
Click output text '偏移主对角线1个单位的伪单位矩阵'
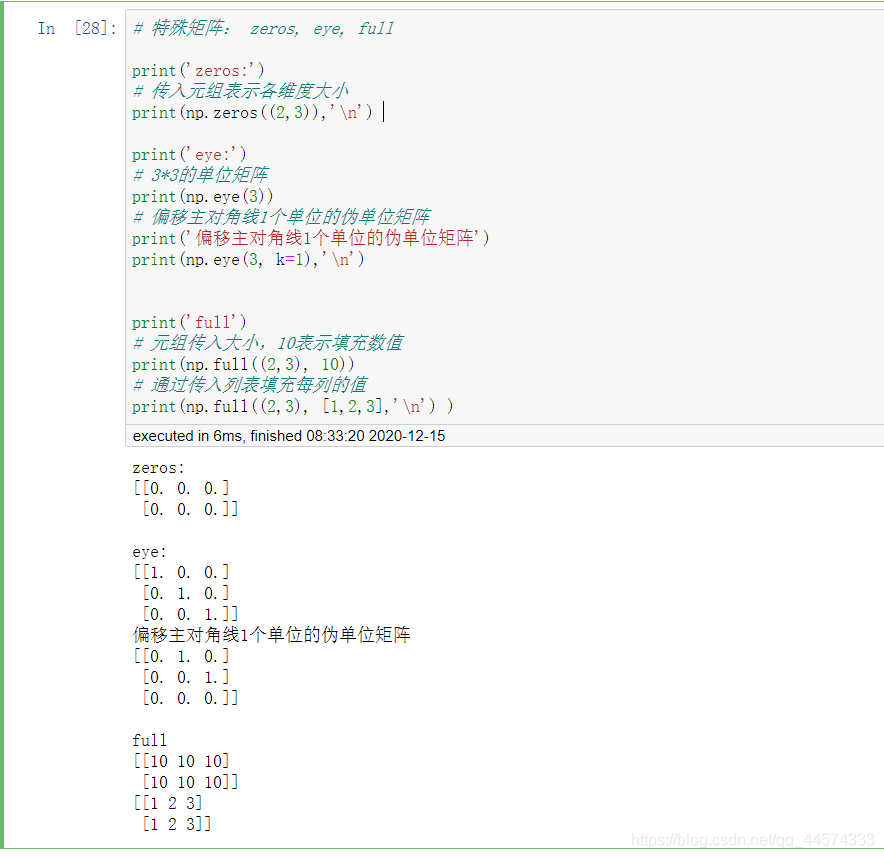pyautogui.click(x=271, y=635)
